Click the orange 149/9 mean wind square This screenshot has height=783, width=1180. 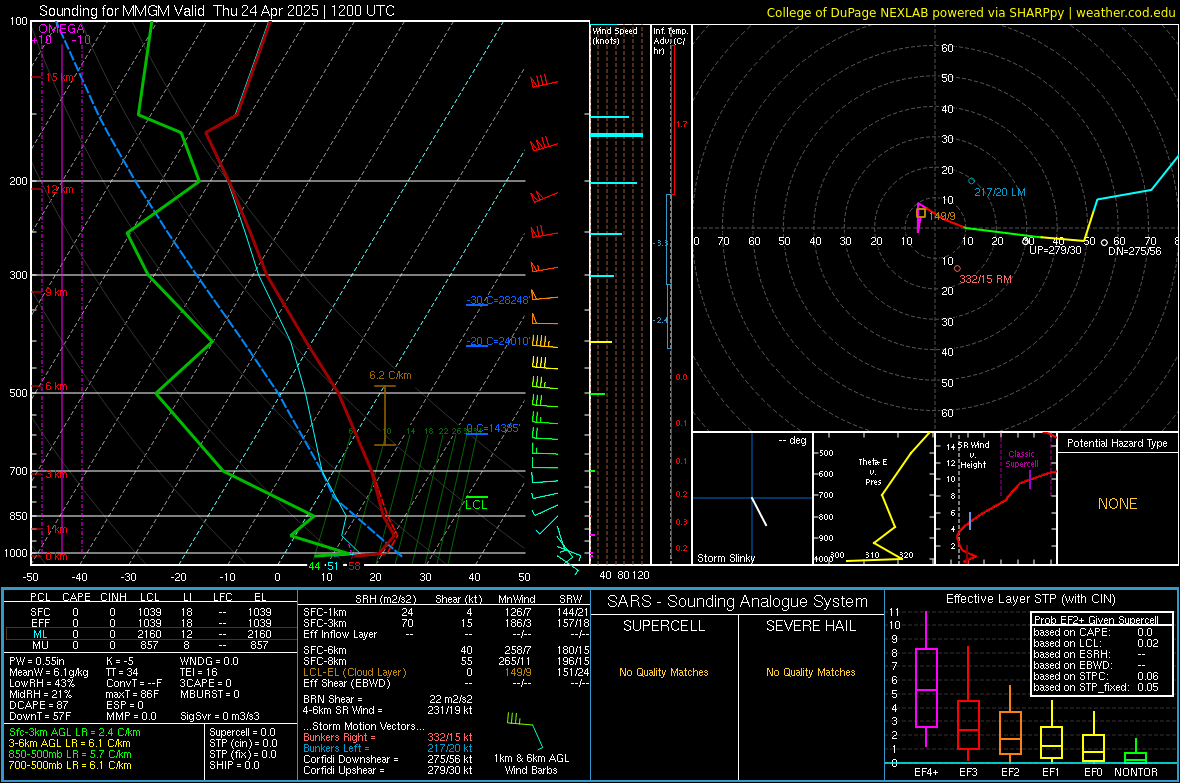pyautogui.click(x=920, y=214)
